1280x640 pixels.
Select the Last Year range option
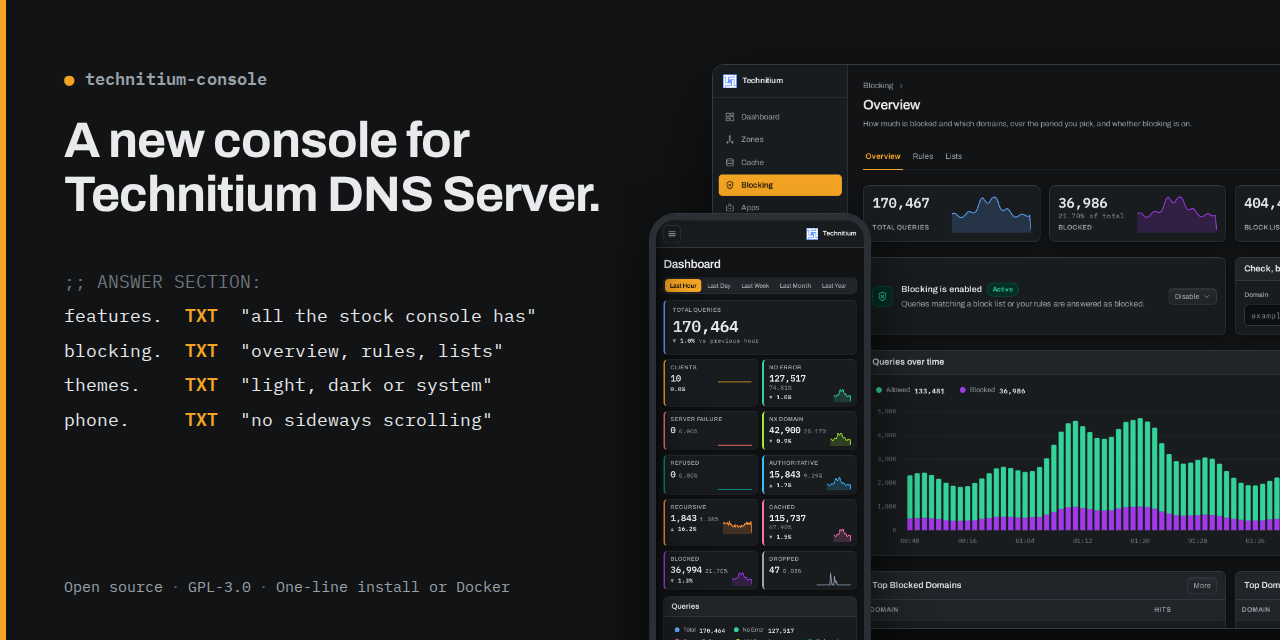coord(834,286)
